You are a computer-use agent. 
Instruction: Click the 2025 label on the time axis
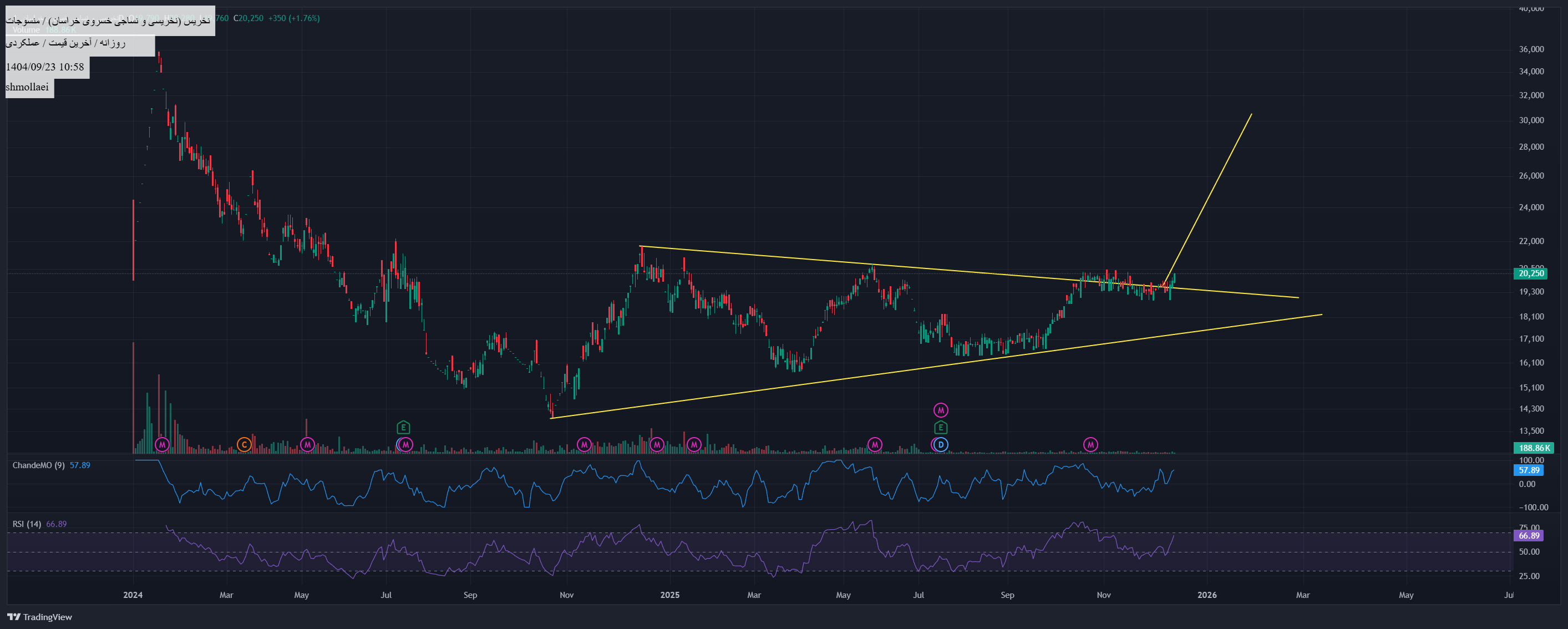click(x=669, y=595)
